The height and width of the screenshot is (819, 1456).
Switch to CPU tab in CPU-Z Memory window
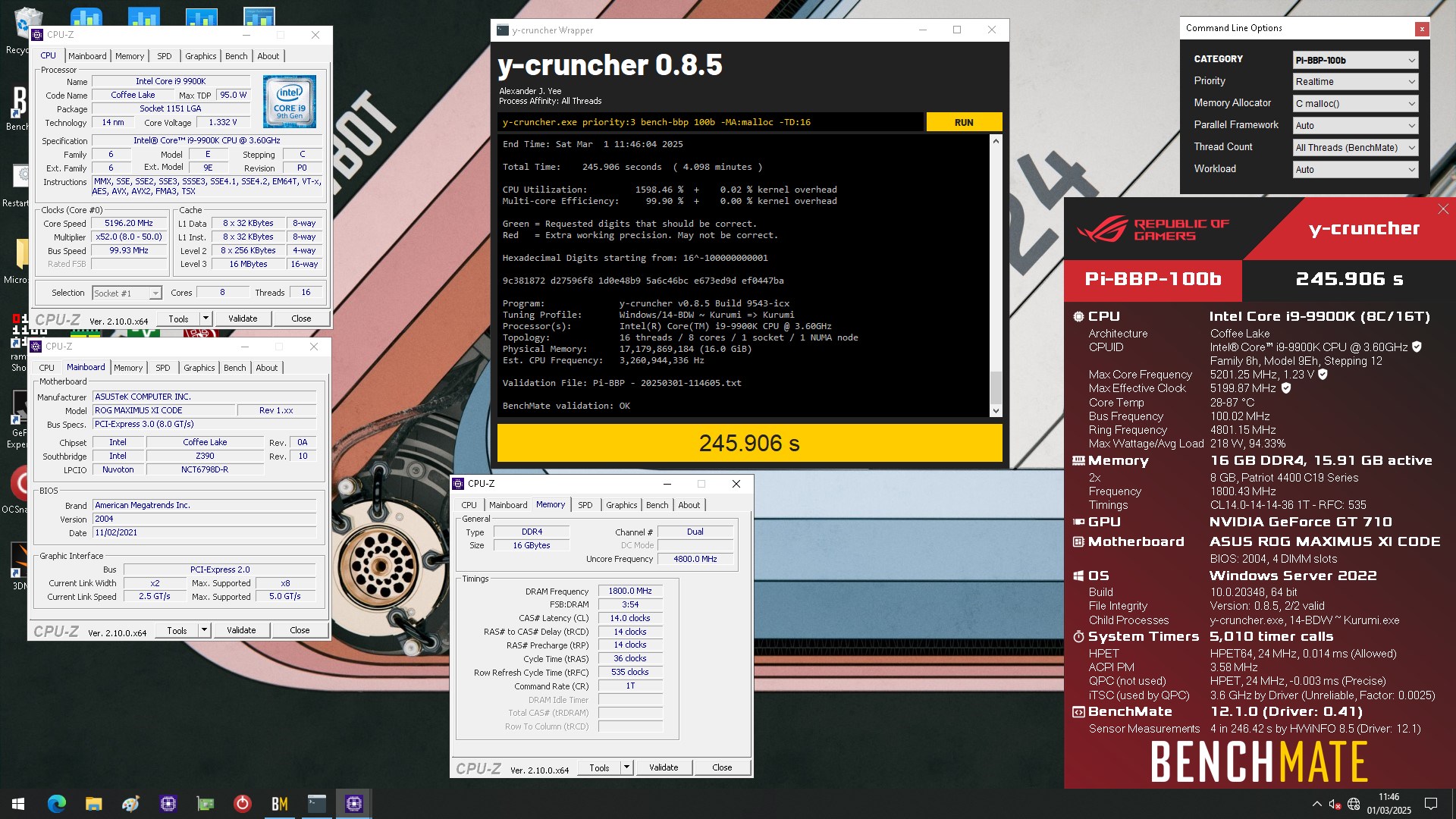coord(469,505)
